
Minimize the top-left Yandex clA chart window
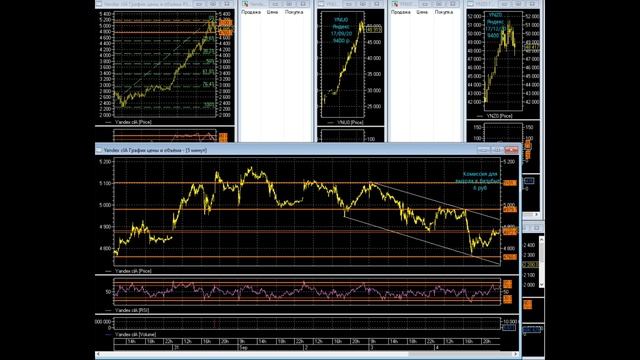tap(199, 3)
